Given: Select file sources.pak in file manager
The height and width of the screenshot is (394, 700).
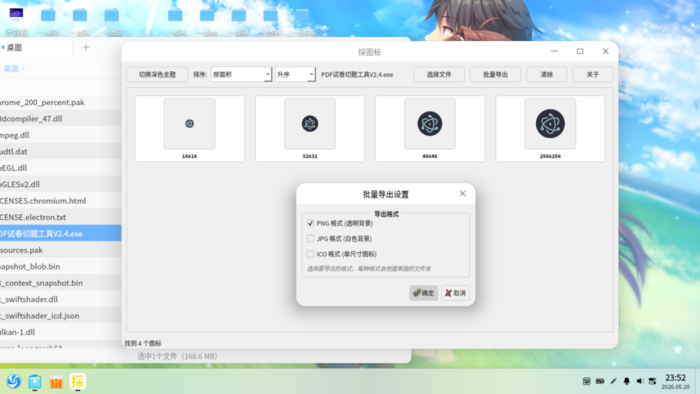Looking at the screenshot, I should click(x=60, y=250).
